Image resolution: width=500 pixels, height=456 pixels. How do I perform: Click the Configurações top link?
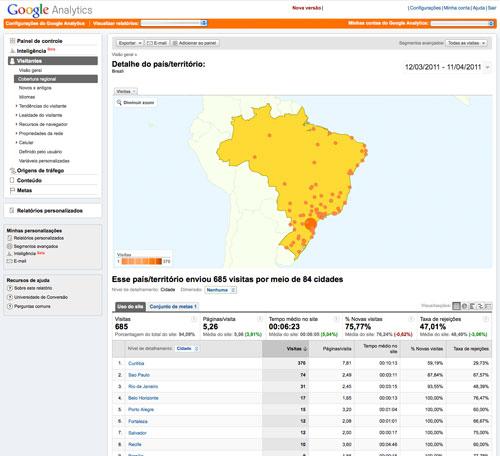point(425,8)
